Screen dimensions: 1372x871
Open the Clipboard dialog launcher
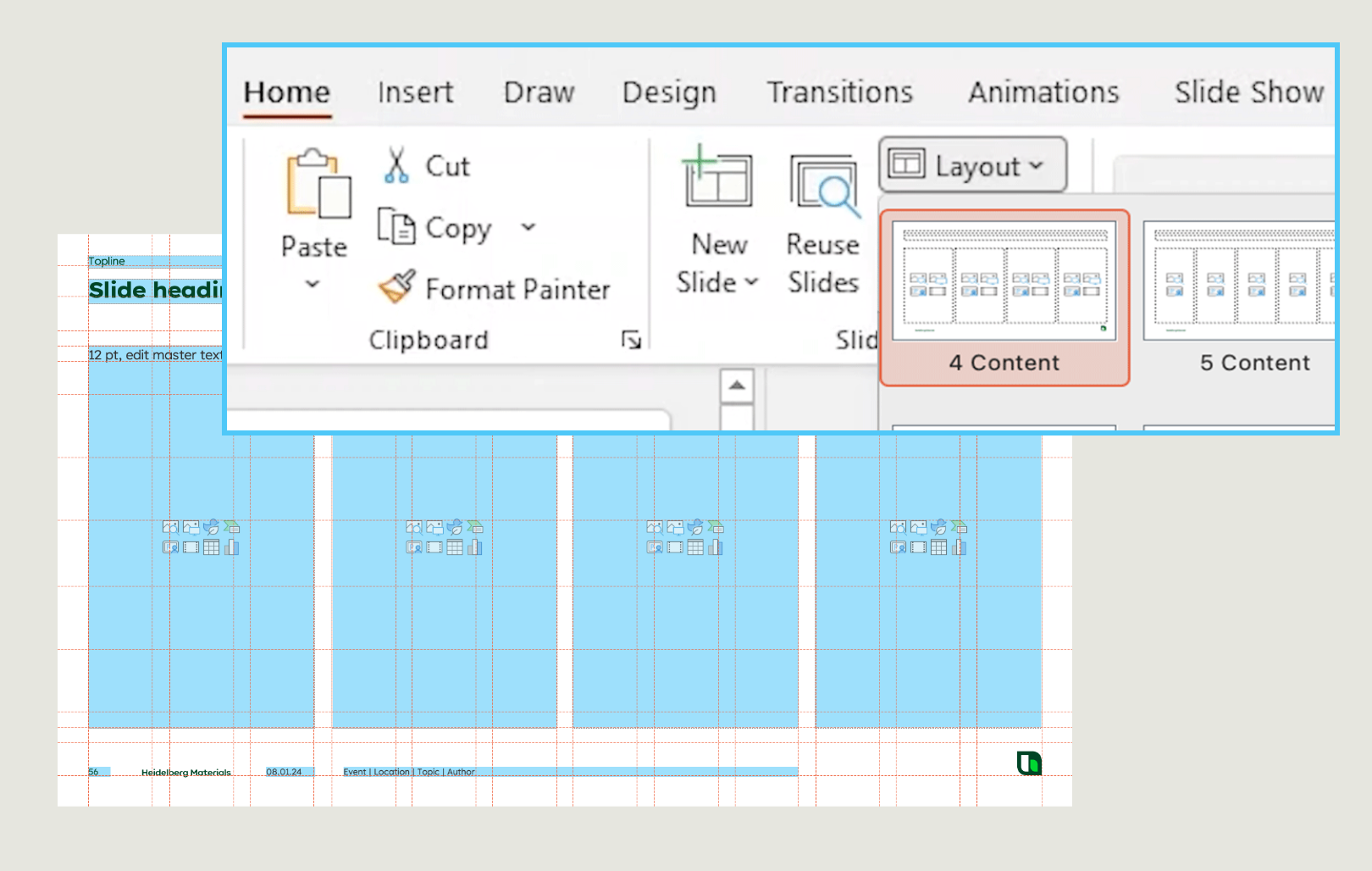point(631,340)
